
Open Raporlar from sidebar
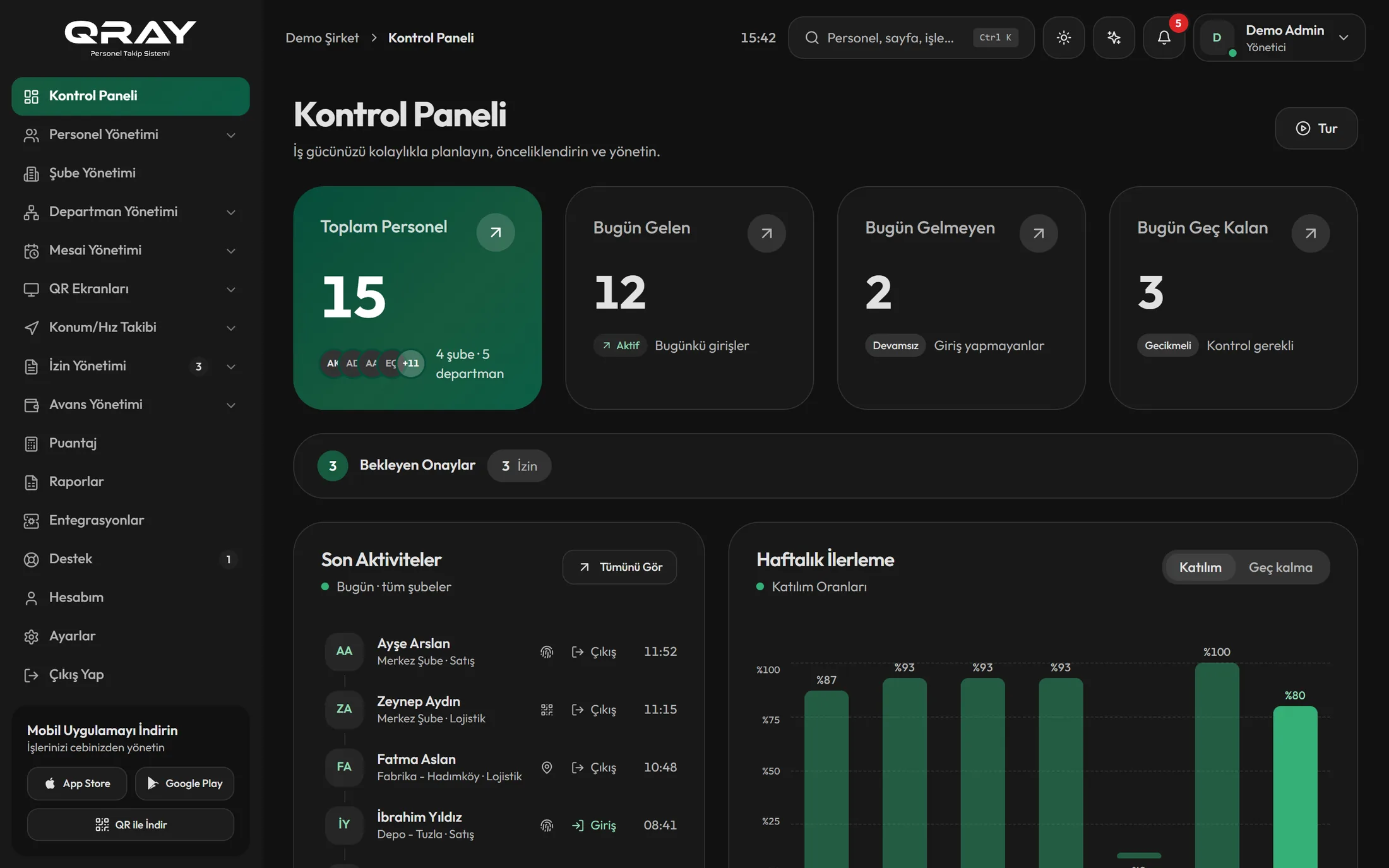[130, 482]
